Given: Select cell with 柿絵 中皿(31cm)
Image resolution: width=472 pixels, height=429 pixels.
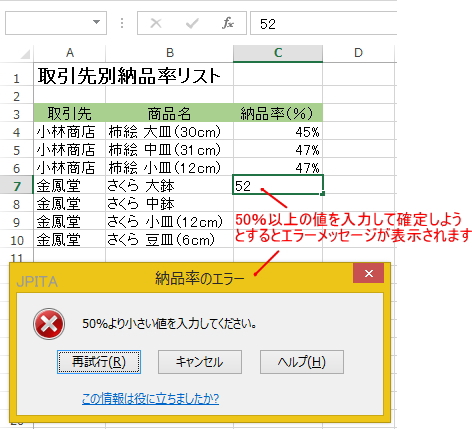Looking at the screenshot, I should (170, 149).
